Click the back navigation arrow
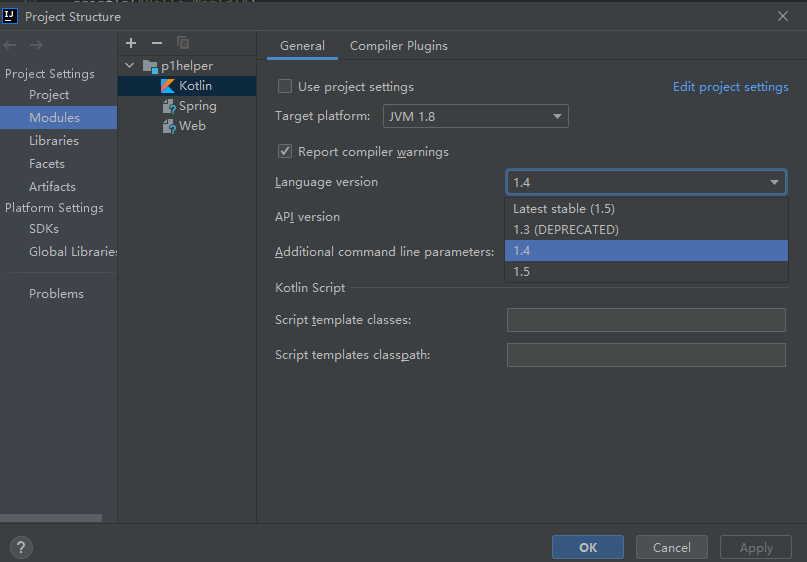This screenshot has width=807, height=562. click(10, 45)
